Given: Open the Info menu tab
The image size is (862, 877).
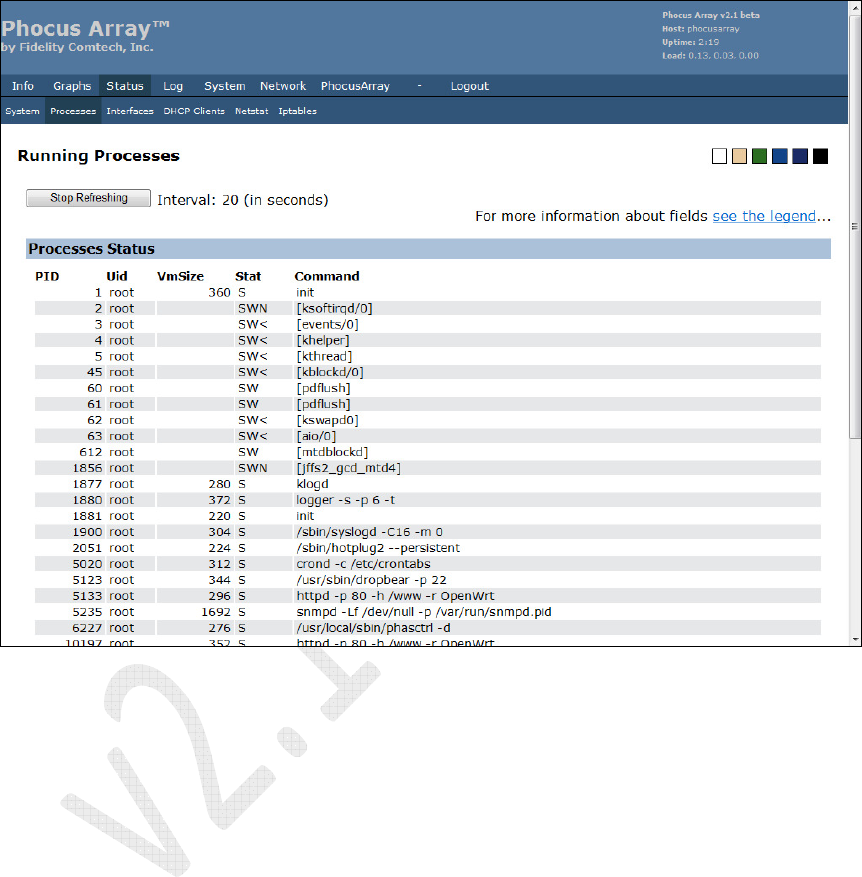Looking at the screenshot, I should coord(23,86).
